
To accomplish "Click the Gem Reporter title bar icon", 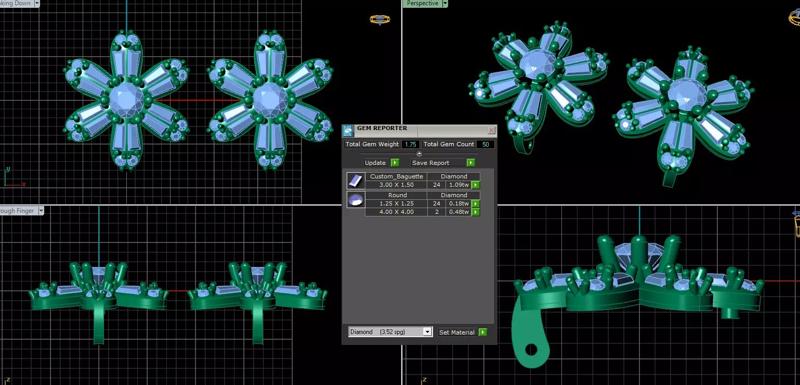I will click(348, 131).
